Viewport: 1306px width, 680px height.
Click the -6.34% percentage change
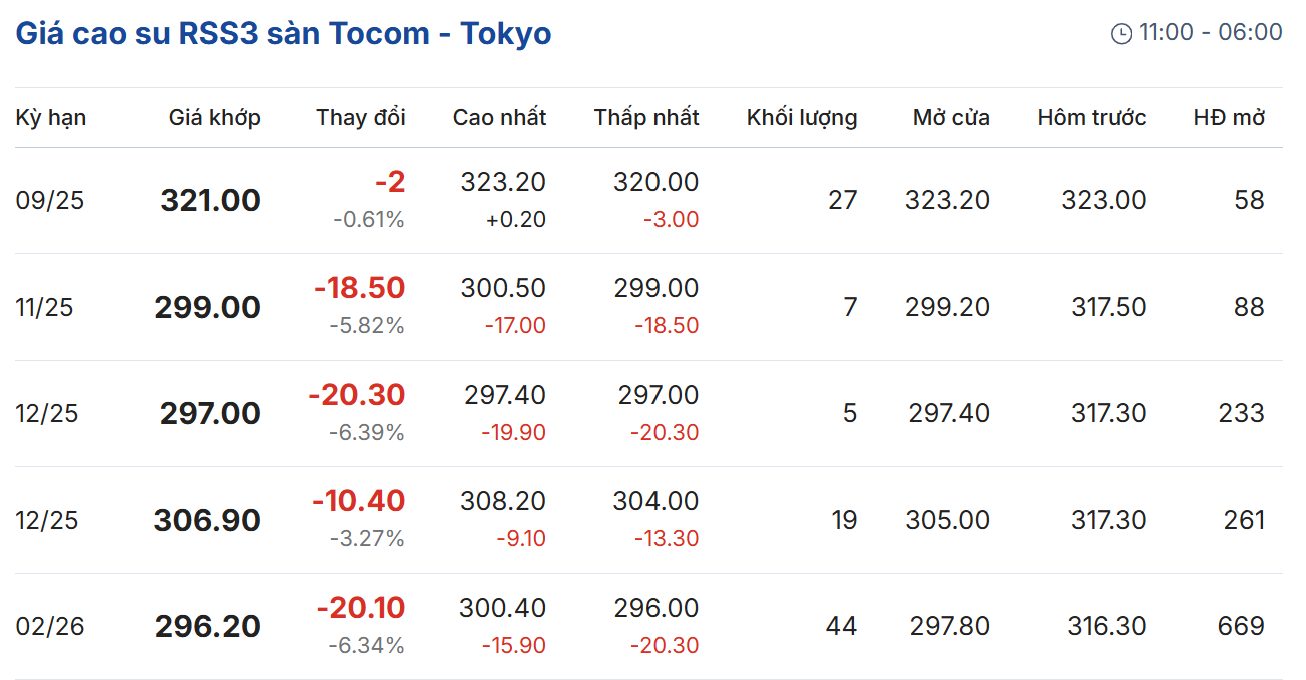[366, 646]
